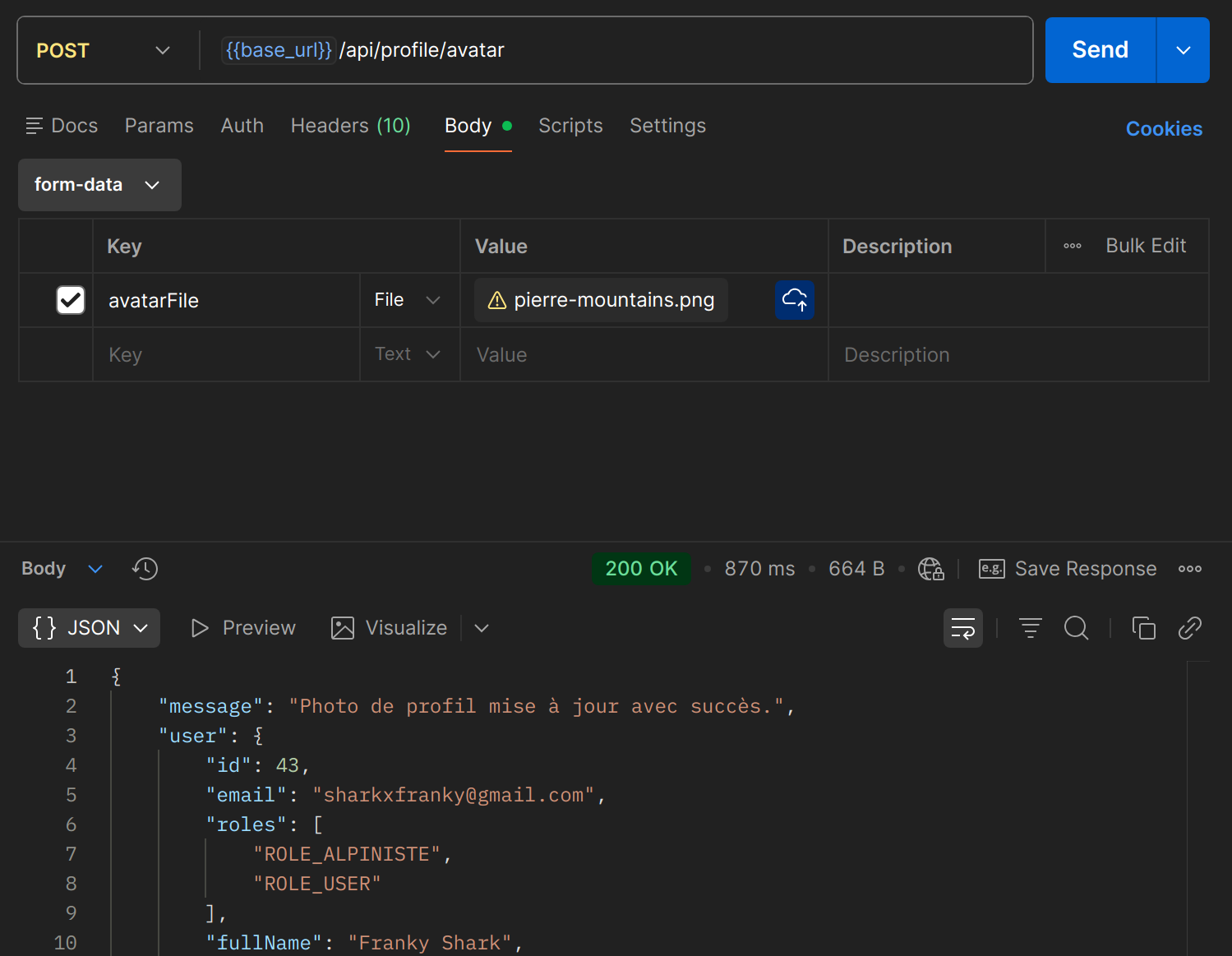Click "ROLE_USER" value

[317, 884]
